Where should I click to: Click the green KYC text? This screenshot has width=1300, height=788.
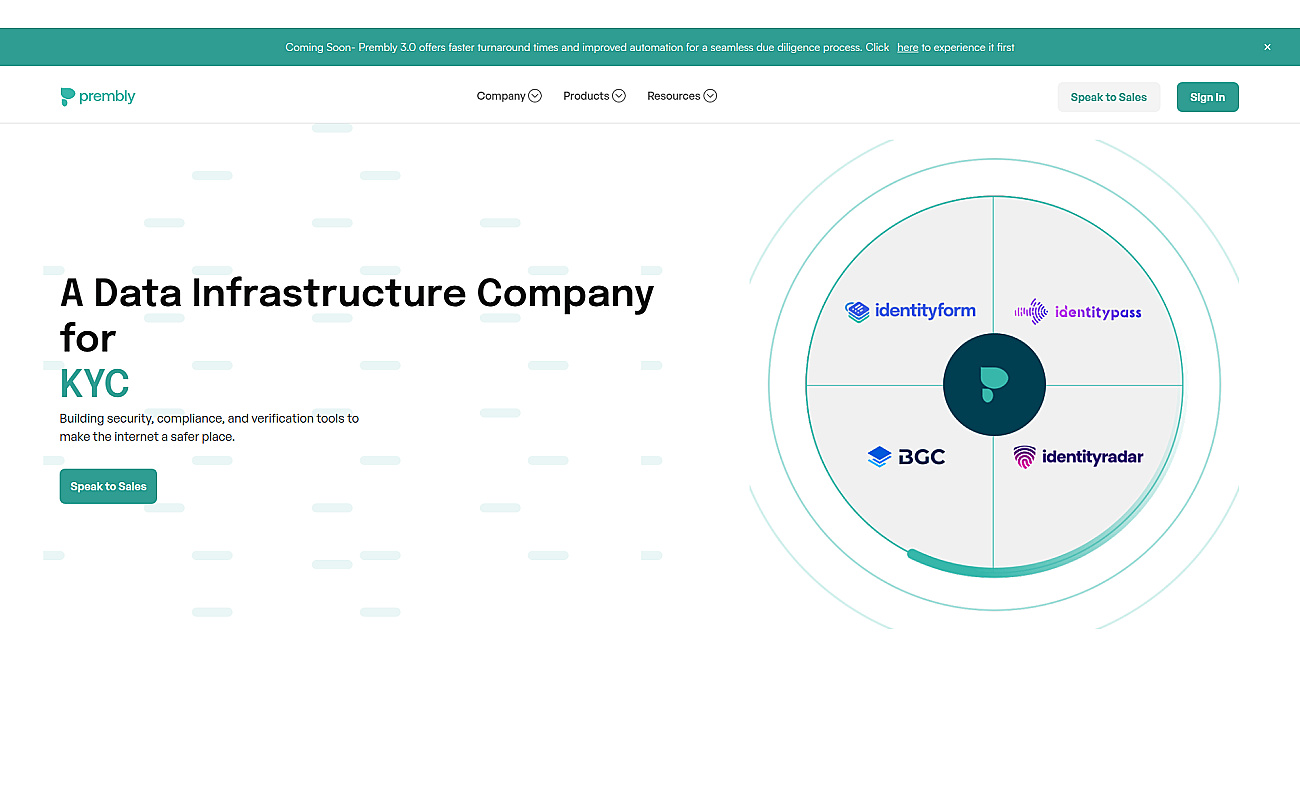tap(95, 384)
